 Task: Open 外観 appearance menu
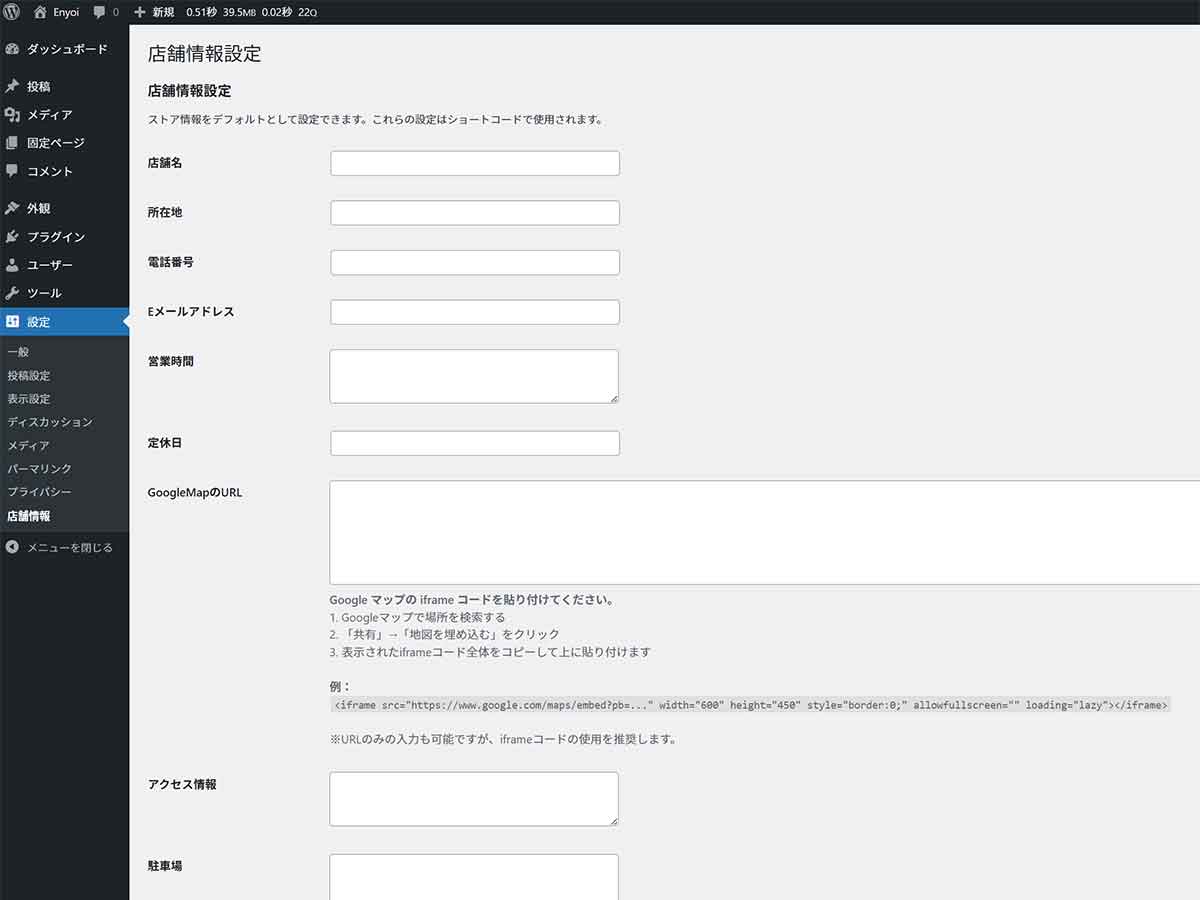pyautogui.click(x=38, y=209)
